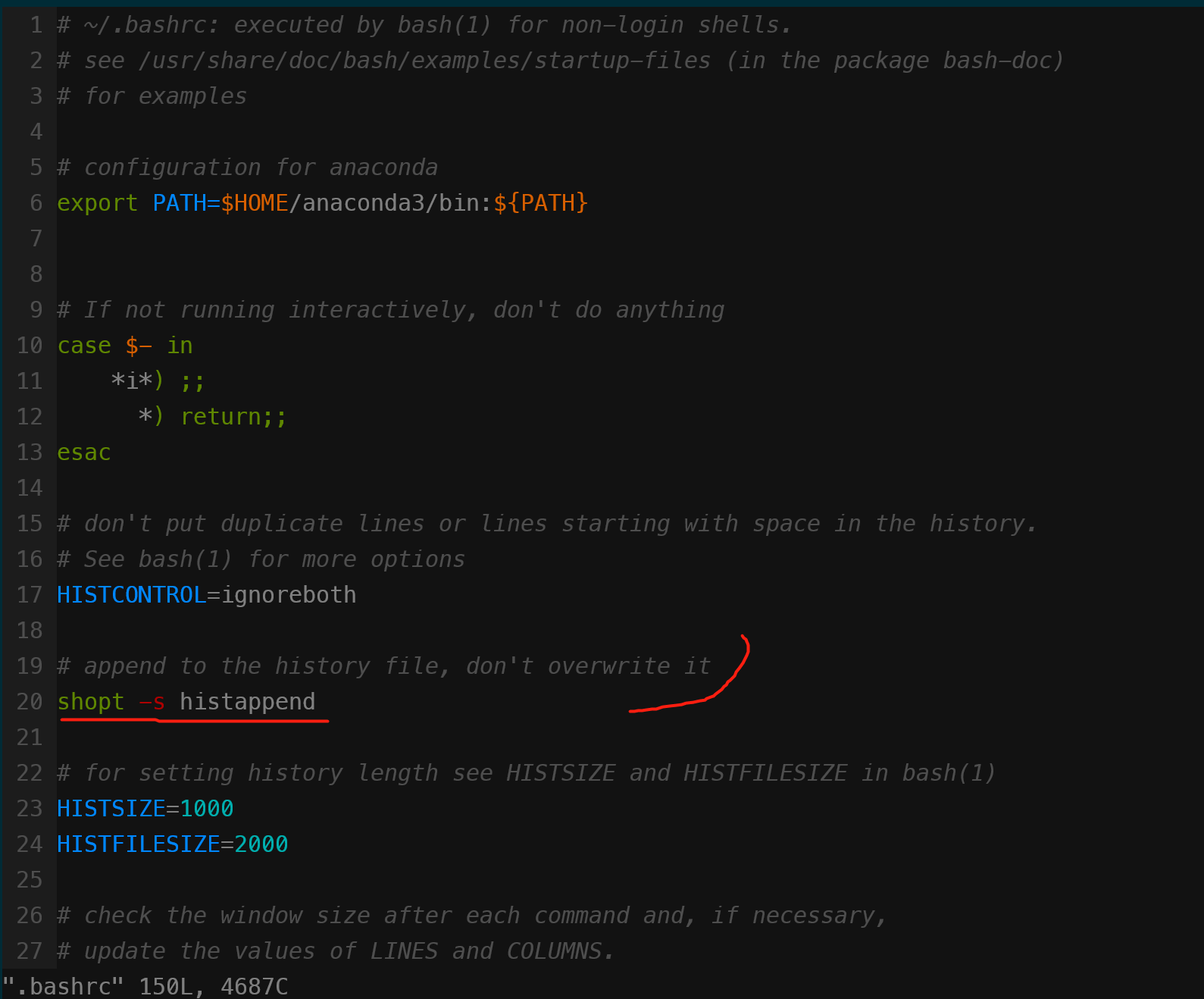Click line number 21 in the gutter
Image resolution: width=1204 pixels, height=999 pixels.
click(x=30, y=738)
